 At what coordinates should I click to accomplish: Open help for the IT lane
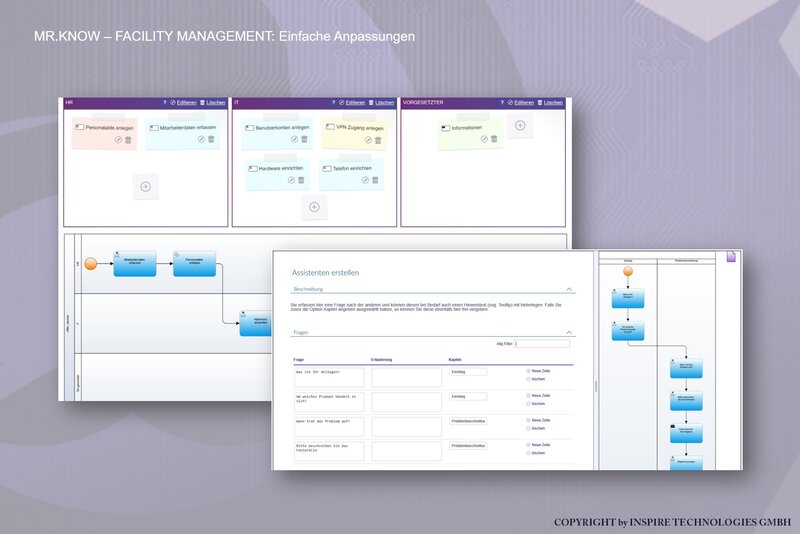pyautogui.click(x=333, y=103)
